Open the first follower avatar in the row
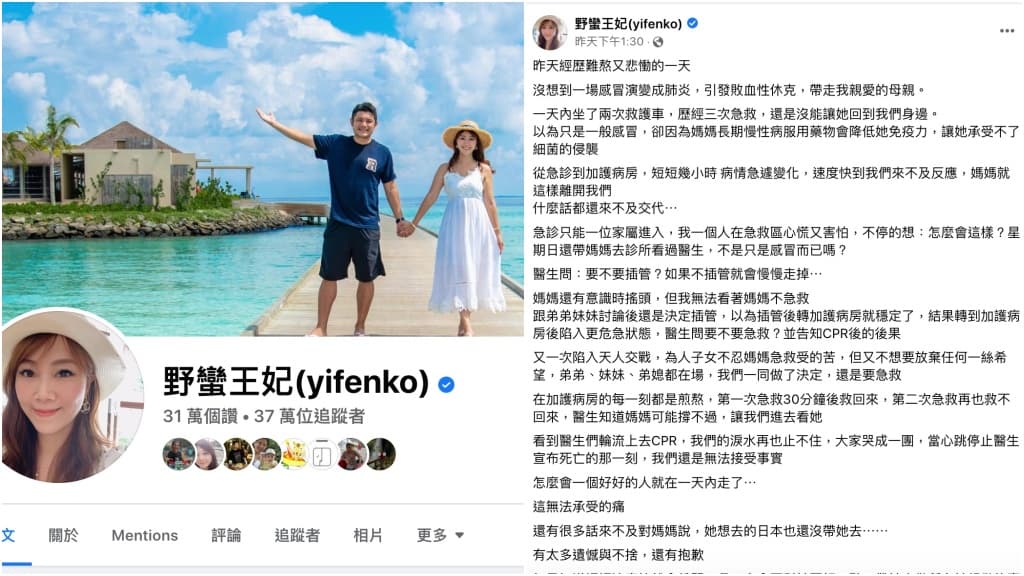Viewport: 1024px width, 576px height. (x=178, y=454)
